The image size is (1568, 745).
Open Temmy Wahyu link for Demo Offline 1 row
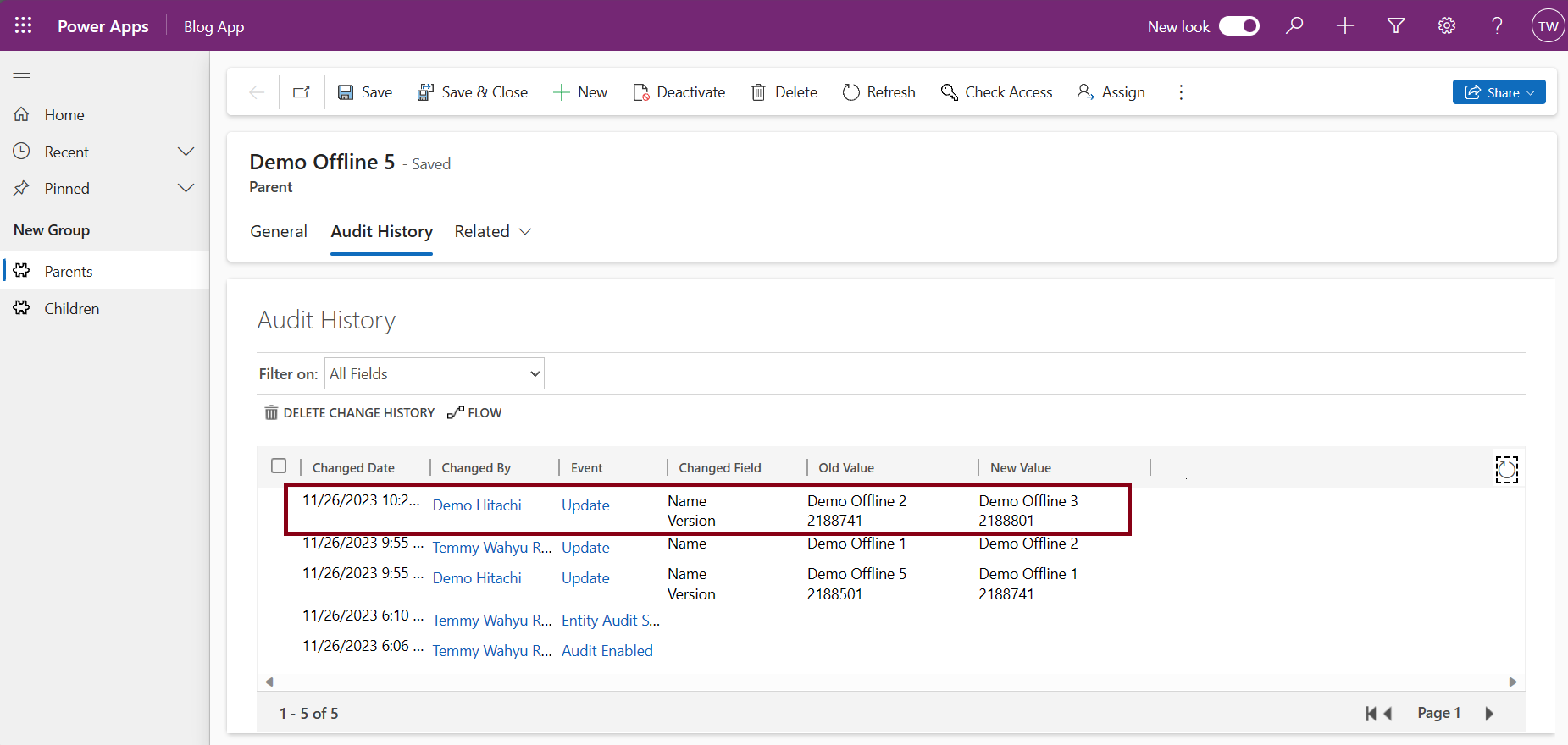(492, 548)
